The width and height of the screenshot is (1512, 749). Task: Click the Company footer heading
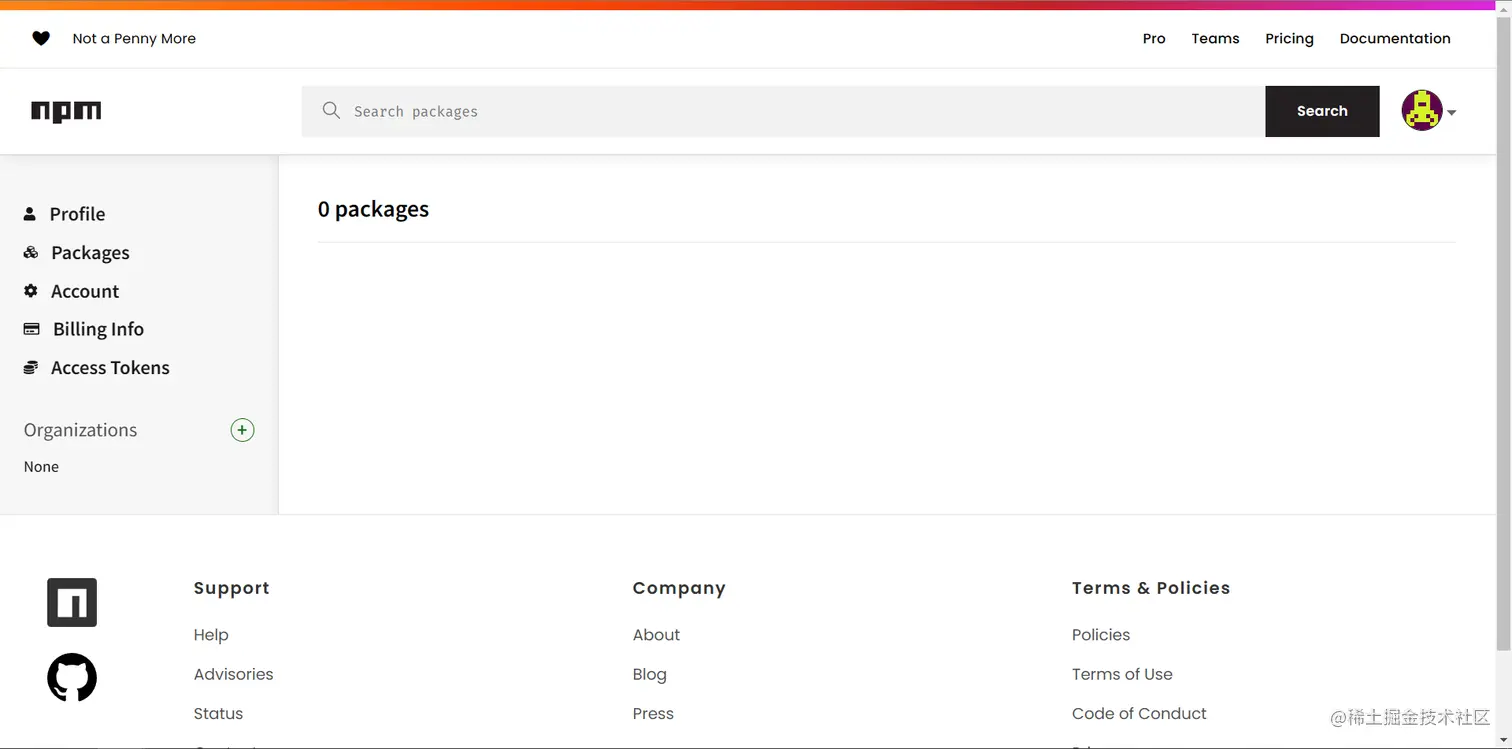(x=679, y=588)
